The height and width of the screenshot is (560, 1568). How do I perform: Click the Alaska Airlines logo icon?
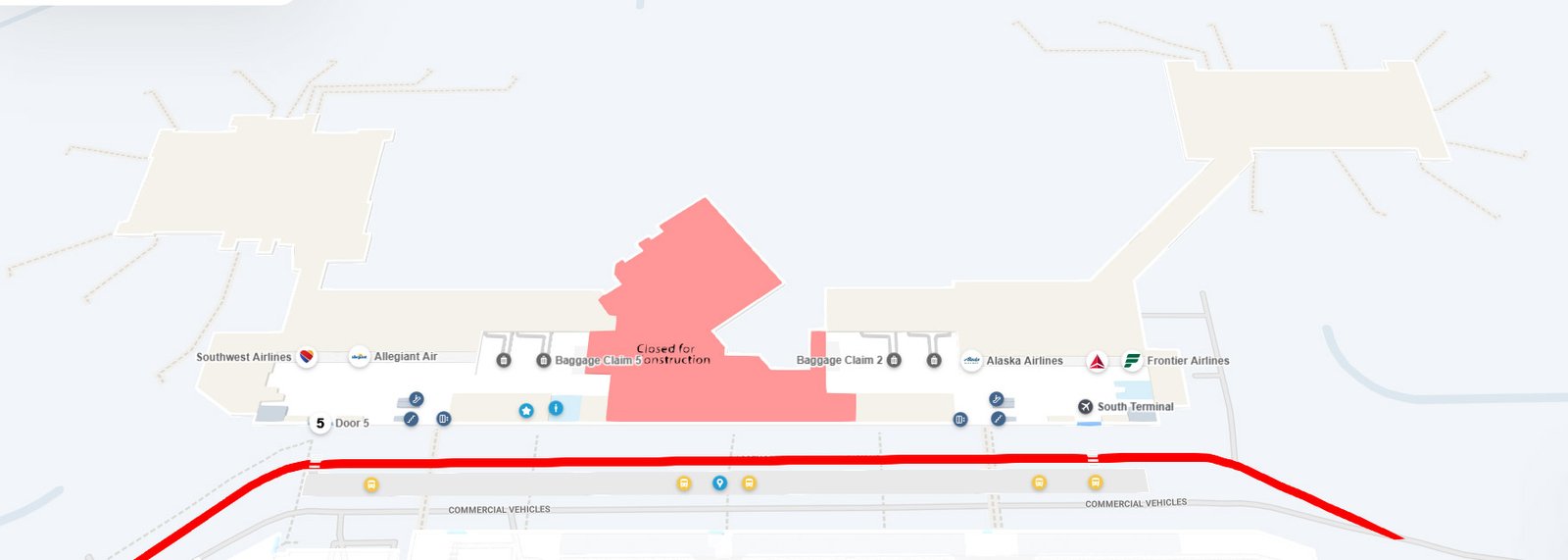[971, 361]
